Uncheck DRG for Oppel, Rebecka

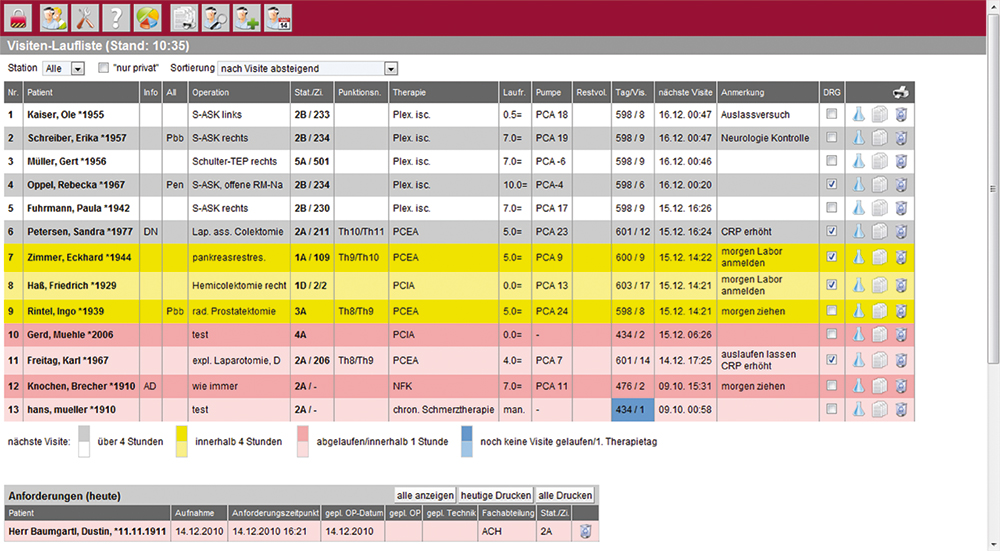(832, 185)
